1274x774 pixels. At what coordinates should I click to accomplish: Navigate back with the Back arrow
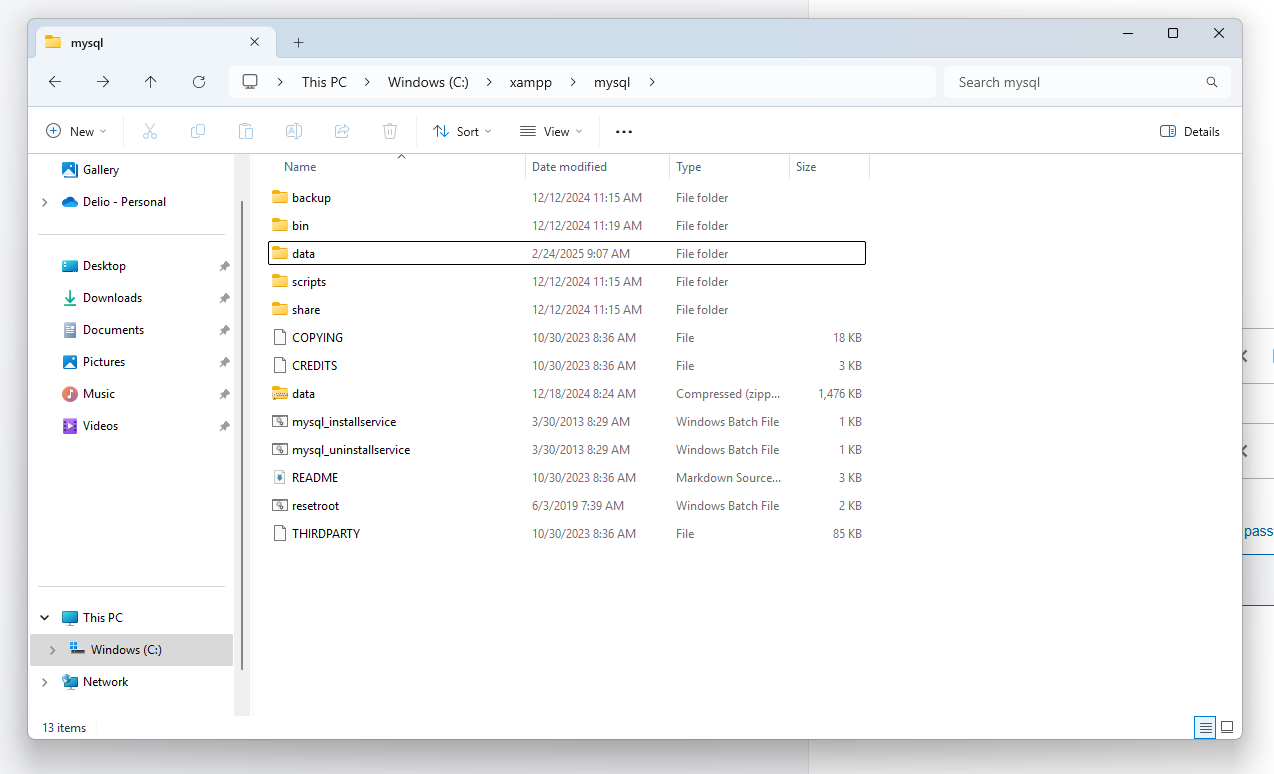pos(55,82)
